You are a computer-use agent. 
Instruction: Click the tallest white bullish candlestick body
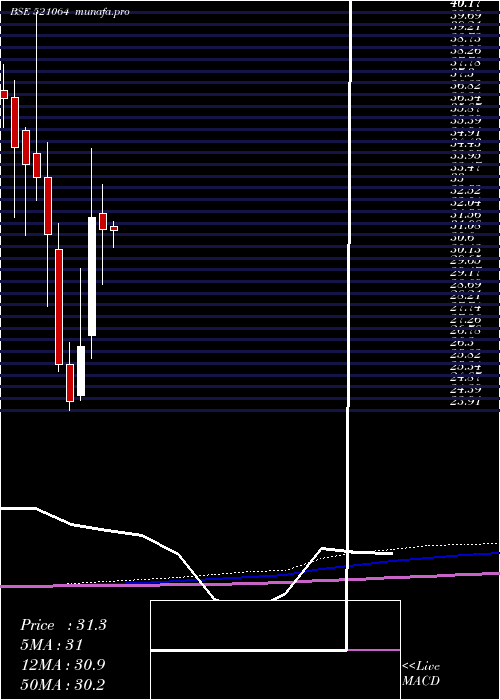tap(92, 276)
